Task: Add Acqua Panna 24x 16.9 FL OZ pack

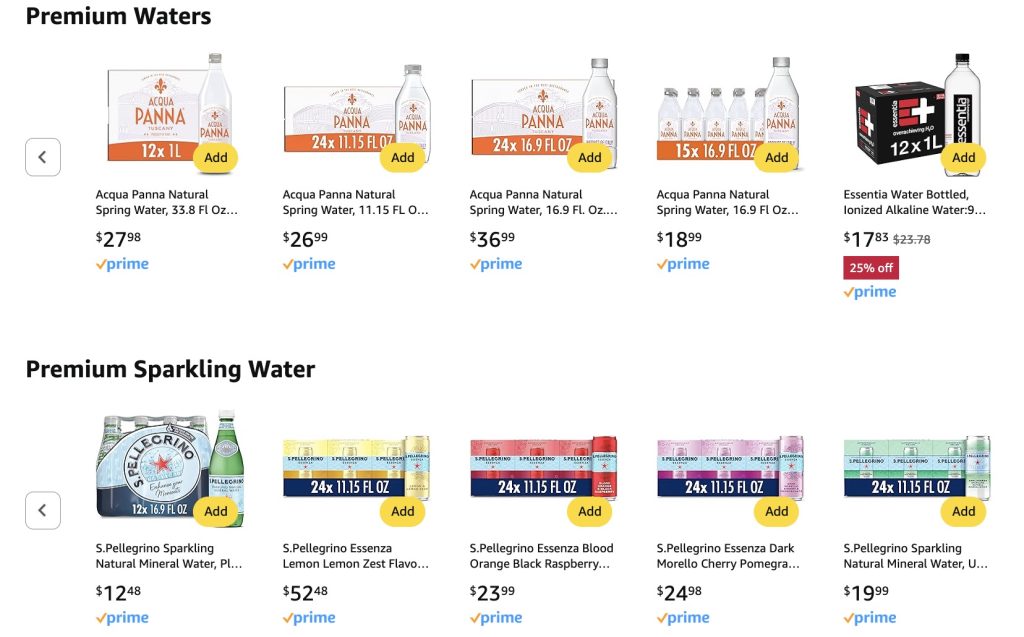Action: [x=590, y=157]
